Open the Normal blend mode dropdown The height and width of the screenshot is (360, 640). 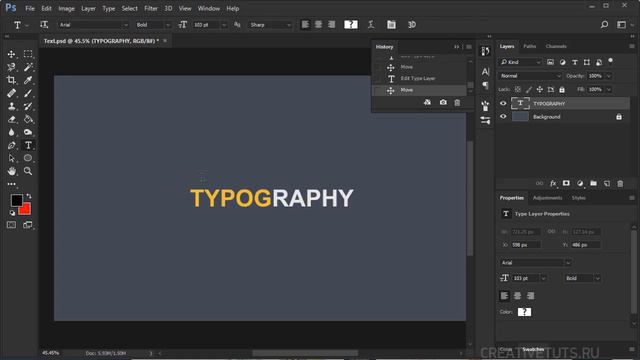click(530, 76)
